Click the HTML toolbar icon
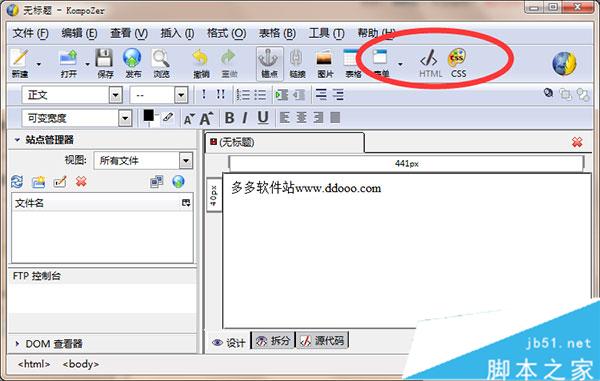Image resolution: width=600 pixels, height=381 pixels. click(430, 64)
